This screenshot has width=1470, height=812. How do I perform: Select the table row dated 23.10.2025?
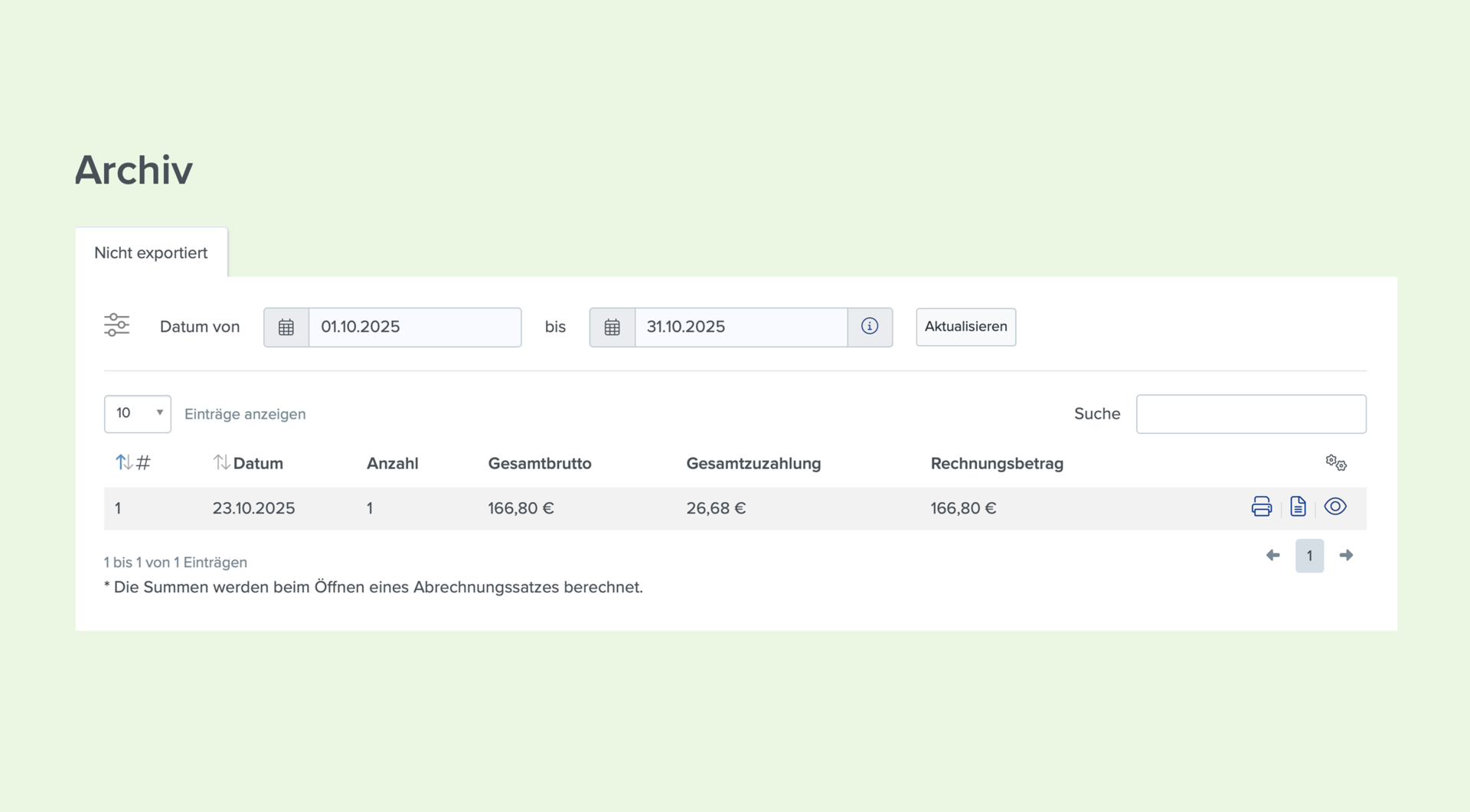[x=735, y=508]
